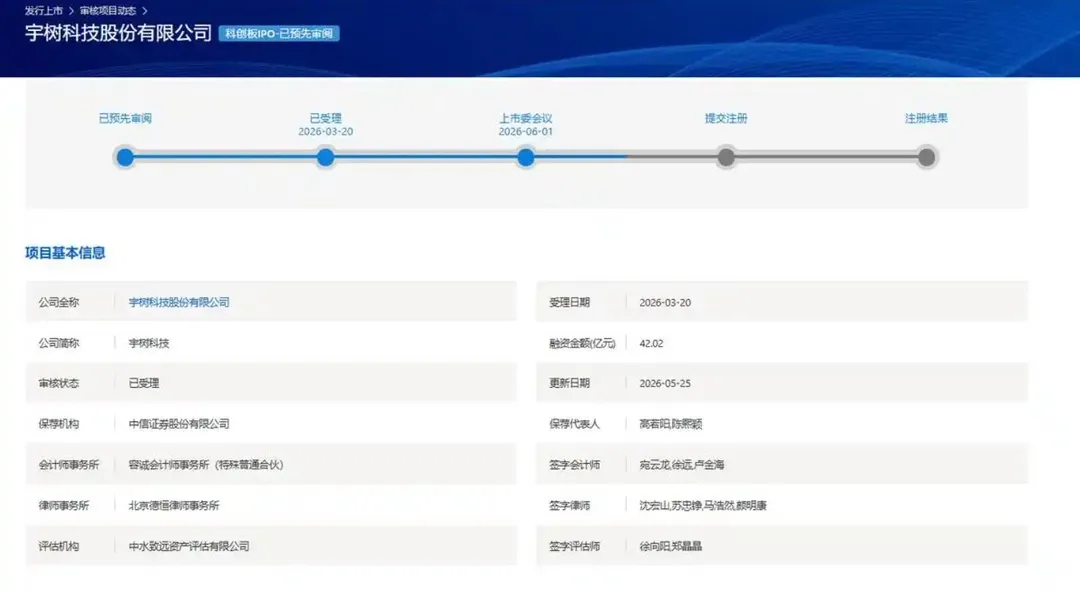
Task: Click the 已预先审阅 timeline dot
Action: click(125, 157)
